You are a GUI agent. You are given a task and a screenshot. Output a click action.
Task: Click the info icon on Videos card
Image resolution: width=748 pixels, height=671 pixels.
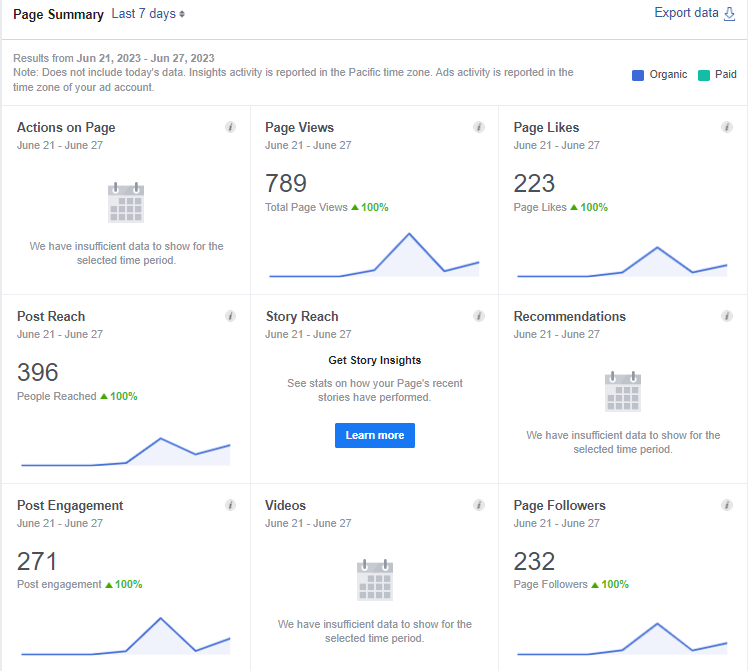(x=478, y=505)
